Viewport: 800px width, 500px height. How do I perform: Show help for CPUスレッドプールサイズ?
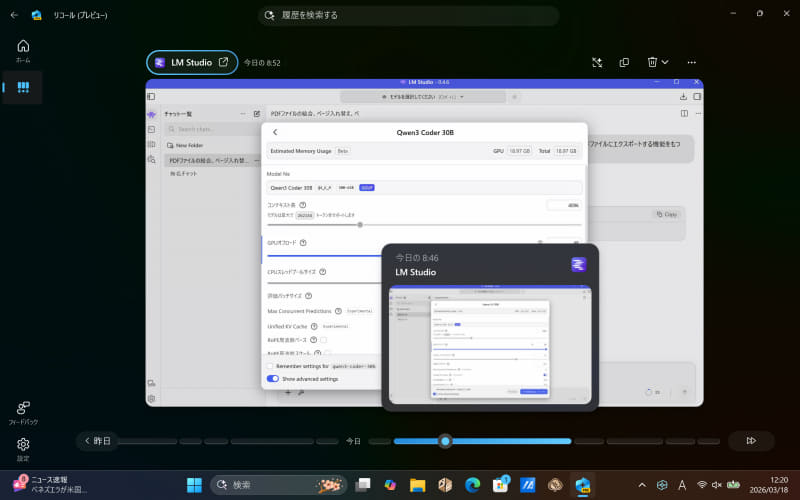322,272
